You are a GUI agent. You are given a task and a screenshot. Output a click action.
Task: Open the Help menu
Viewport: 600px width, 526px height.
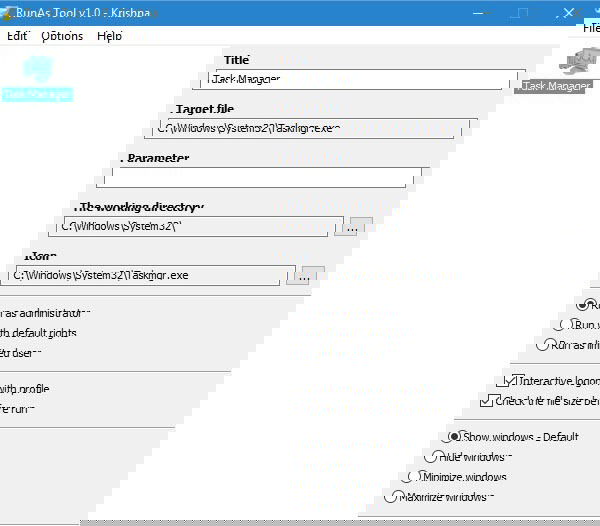109,36
